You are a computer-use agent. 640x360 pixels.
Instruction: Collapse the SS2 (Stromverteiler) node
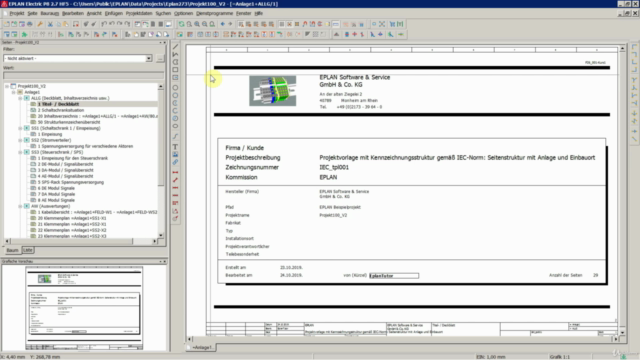[20, 140]
